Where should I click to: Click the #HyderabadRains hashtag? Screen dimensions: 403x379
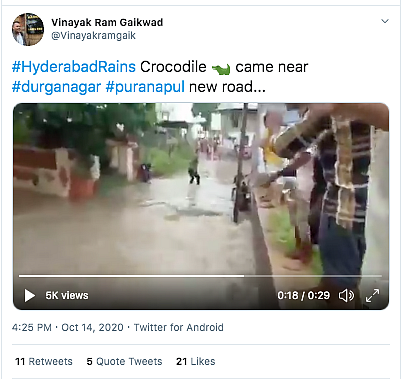74,67
